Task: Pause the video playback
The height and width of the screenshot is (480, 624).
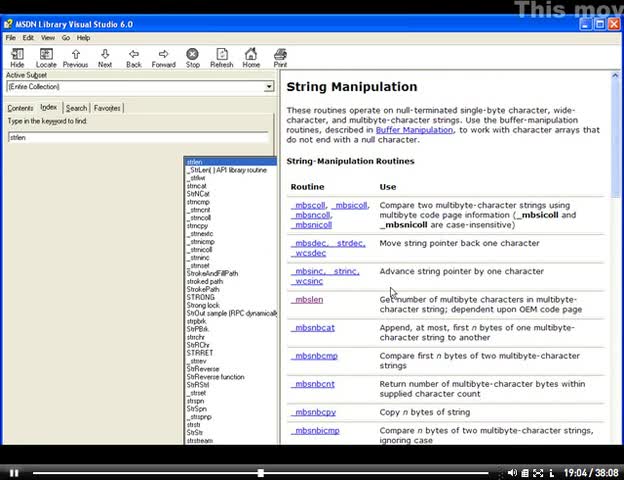Action: 14,473
